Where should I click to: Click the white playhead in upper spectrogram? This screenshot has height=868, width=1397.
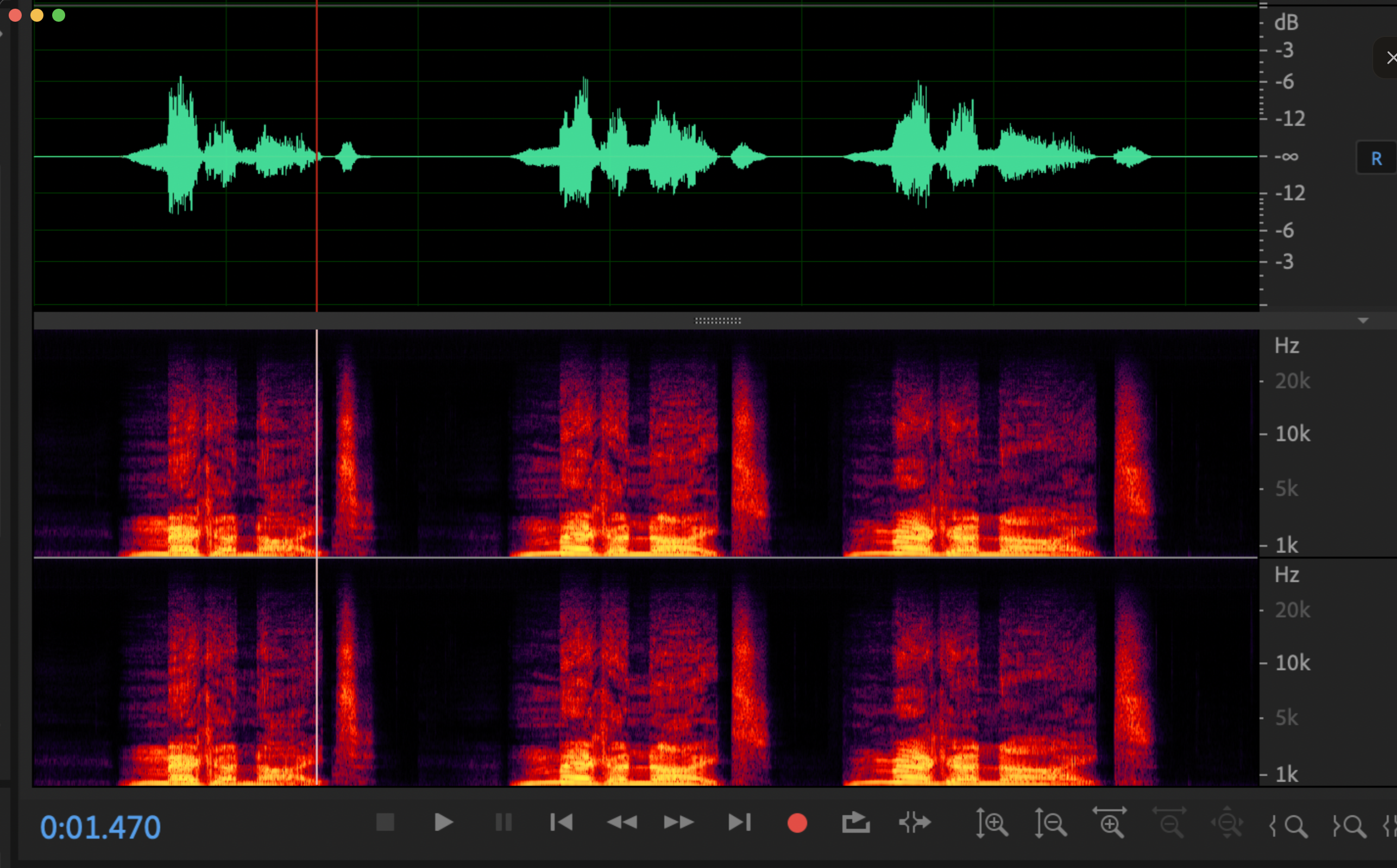(x=317, y=442)
